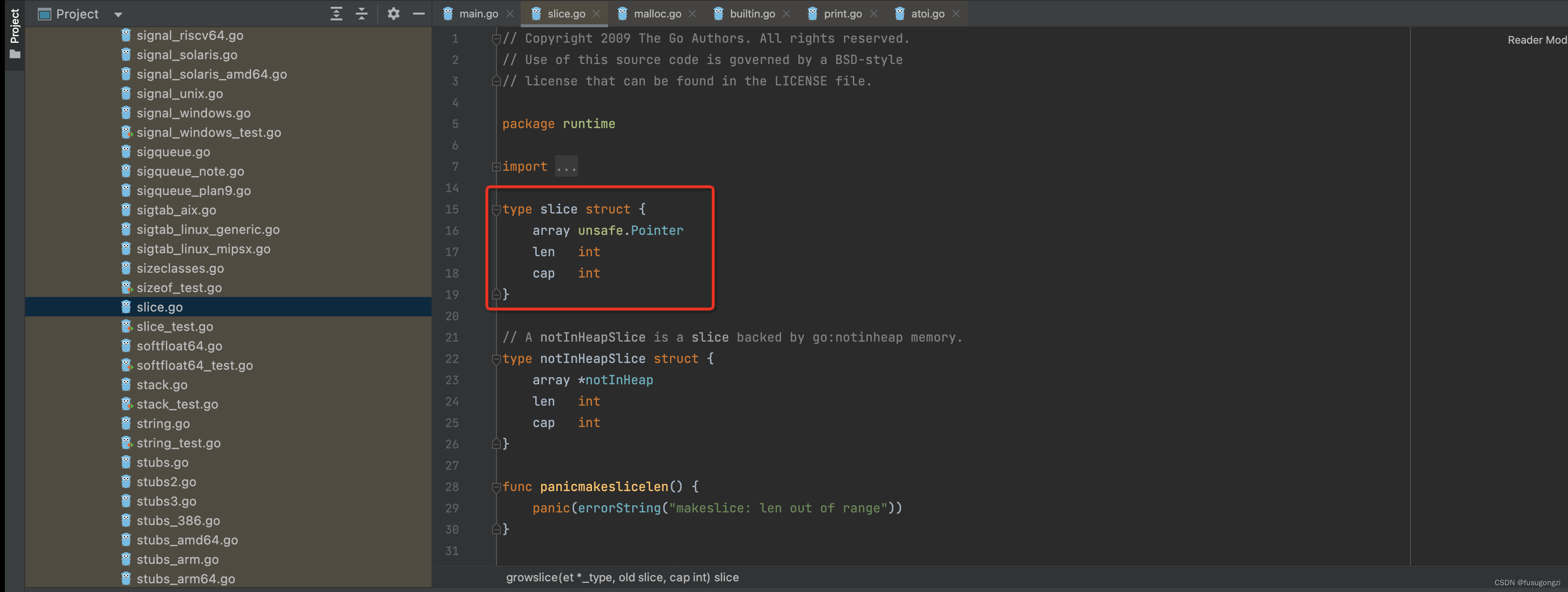The height and width of the screenshot is (592, 1568).
Task: Close the main.go tab
Action: click(510, 14)
